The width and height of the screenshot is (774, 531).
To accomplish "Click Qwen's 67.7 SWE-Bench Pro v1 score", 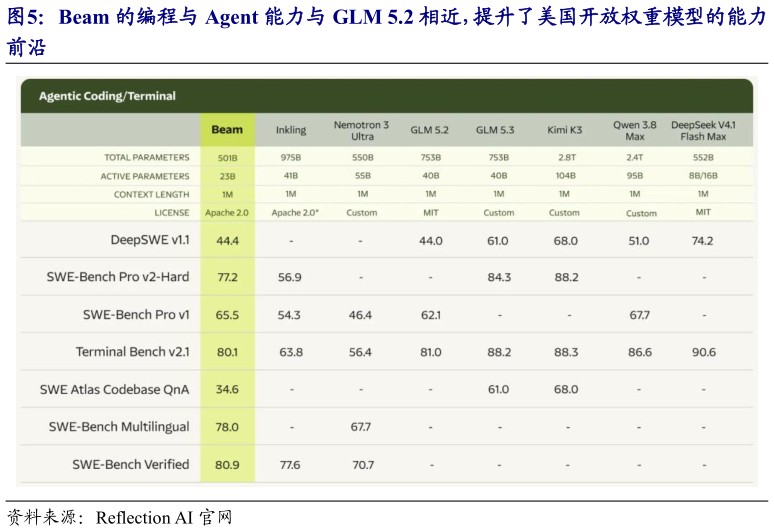I will [x=640, y=315].
